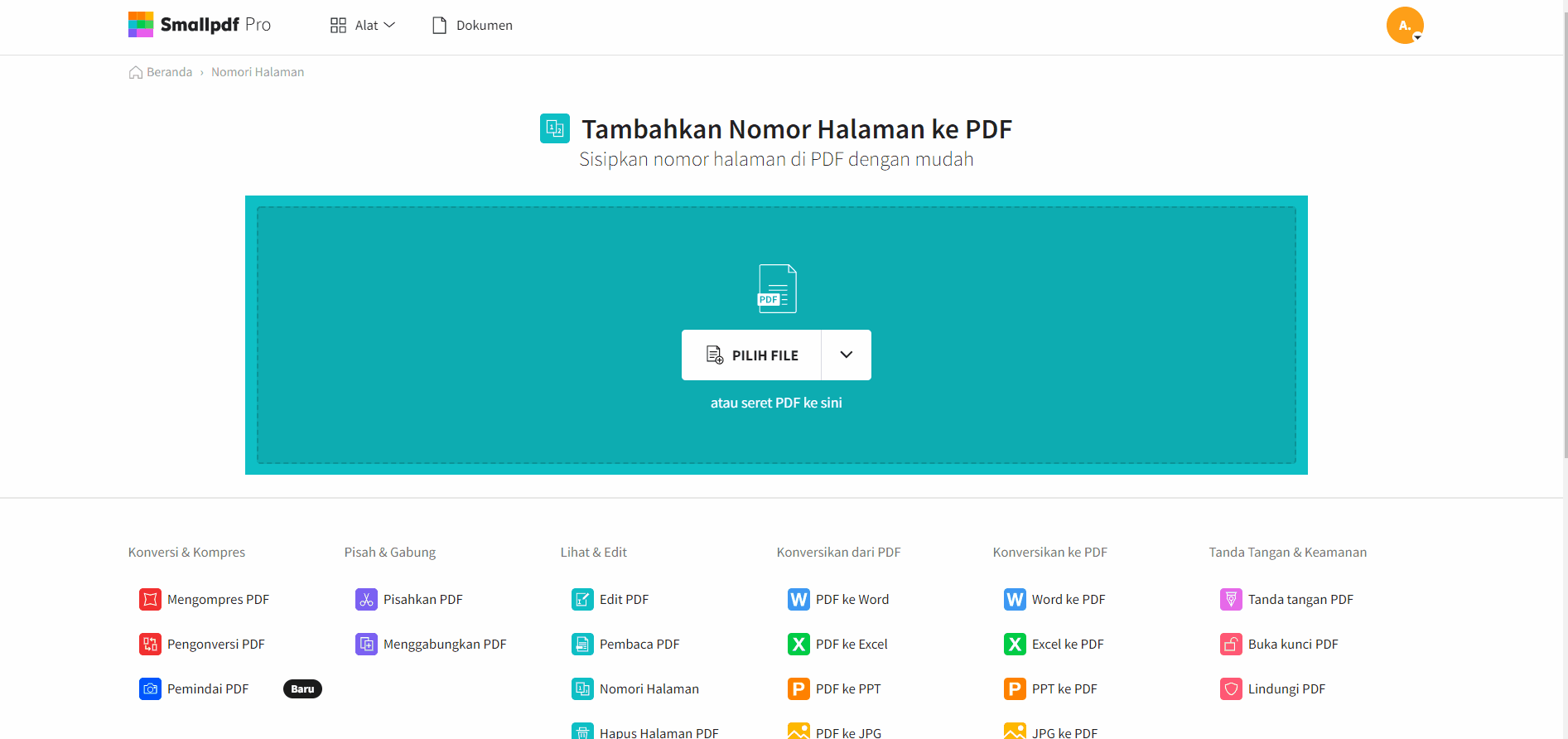Image resolution: width=1568 pixels, height=739 pixels.
Task: Expand file source options arrow next to PILIH FILE
Action: click(847, 355)
